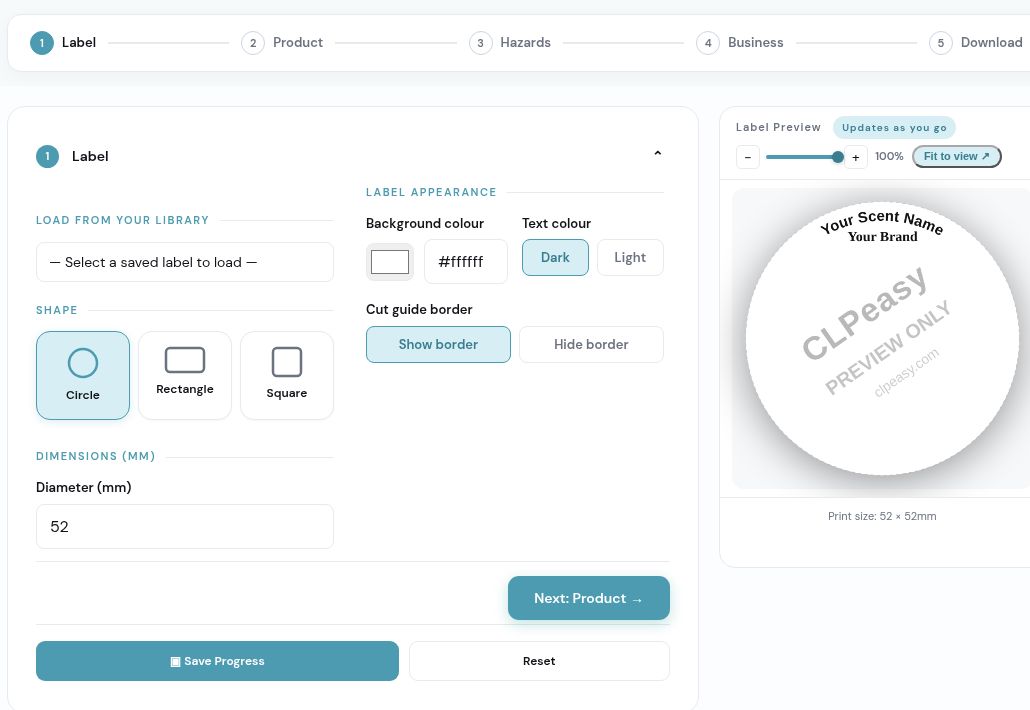Click Fit to view button
Screen dimensions: 1030x710
[956, 156]
